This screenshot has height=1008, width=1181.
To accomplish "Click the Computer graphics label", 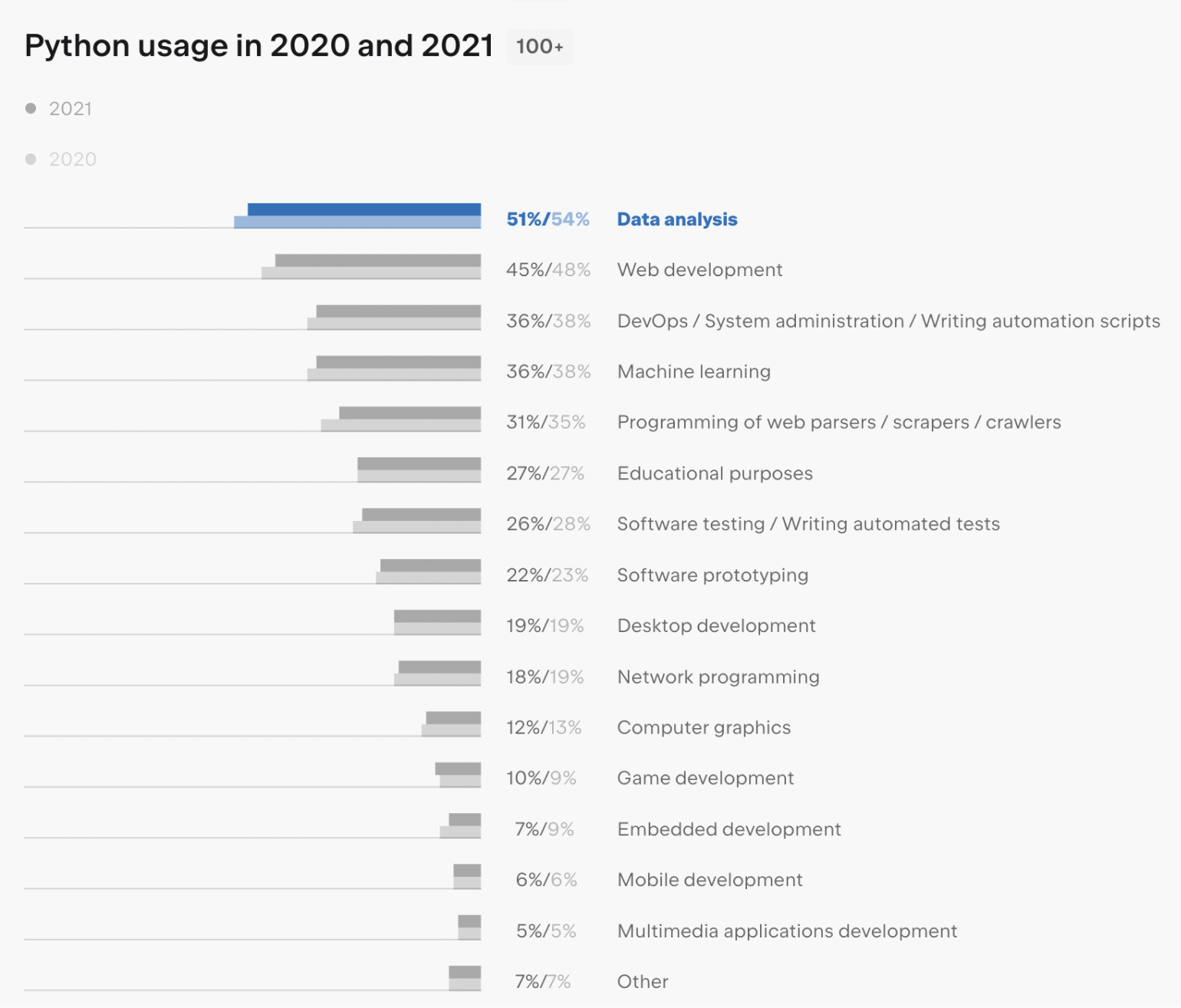I will point(703,727).
